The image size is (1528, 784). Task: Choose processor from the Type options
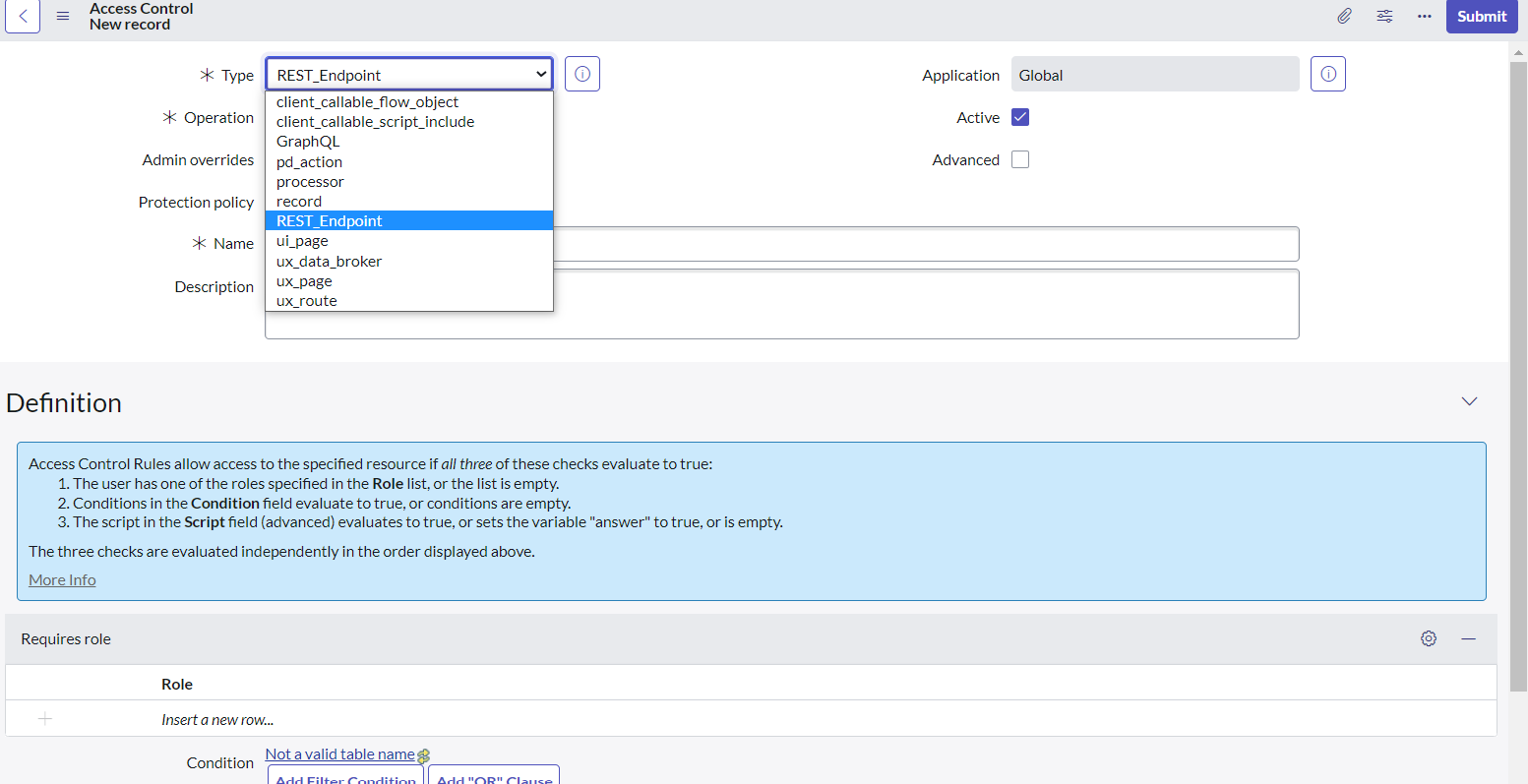click(310, 181)
